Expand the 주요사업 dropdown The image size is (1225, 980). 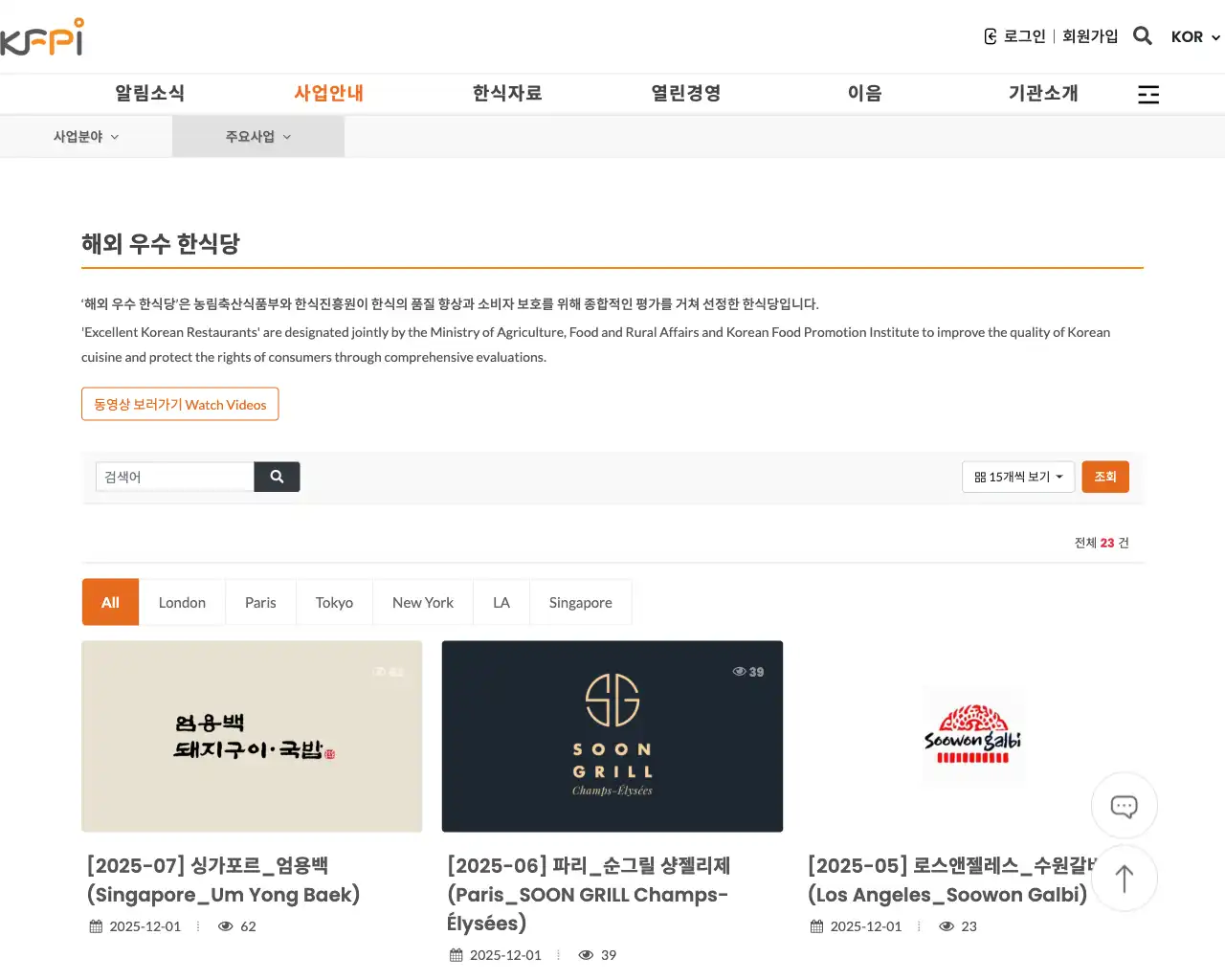(257, 136)
